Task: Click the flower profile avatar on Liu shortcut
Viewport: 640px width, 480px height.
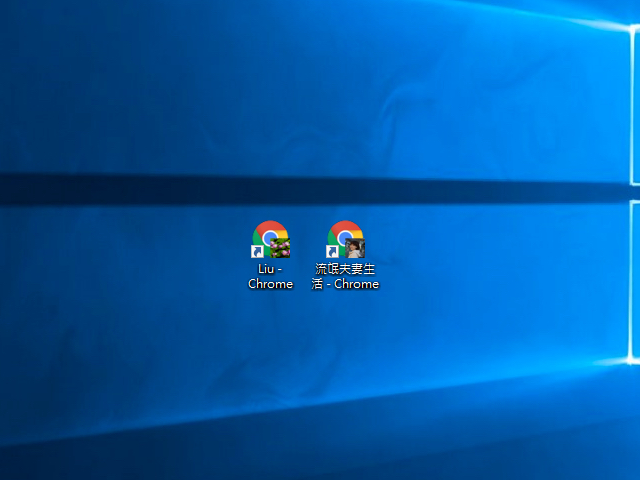Action: [x=280, y=248]
